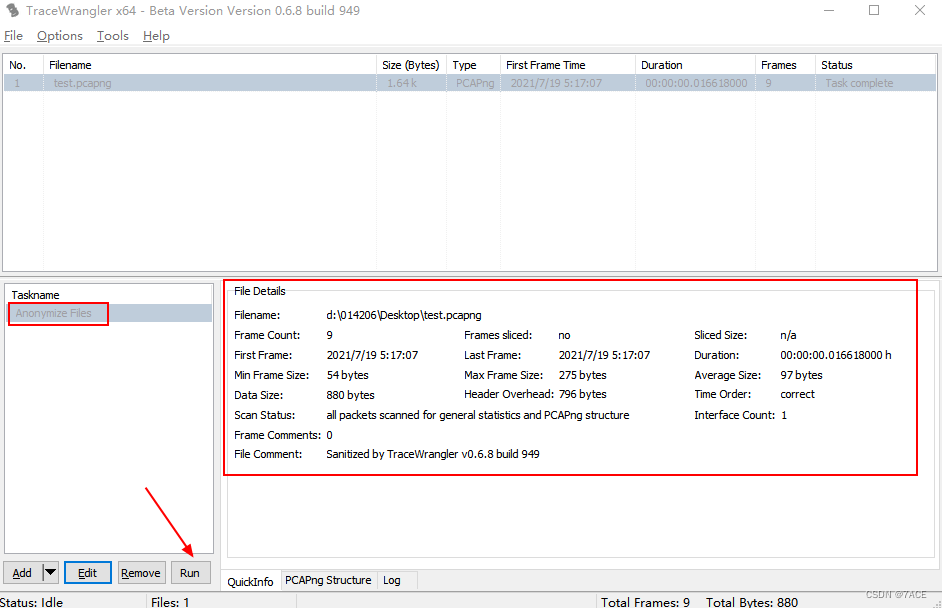Switch to the Log tab
The width and height of the screenshot is (942, 608).
point(392,580)
